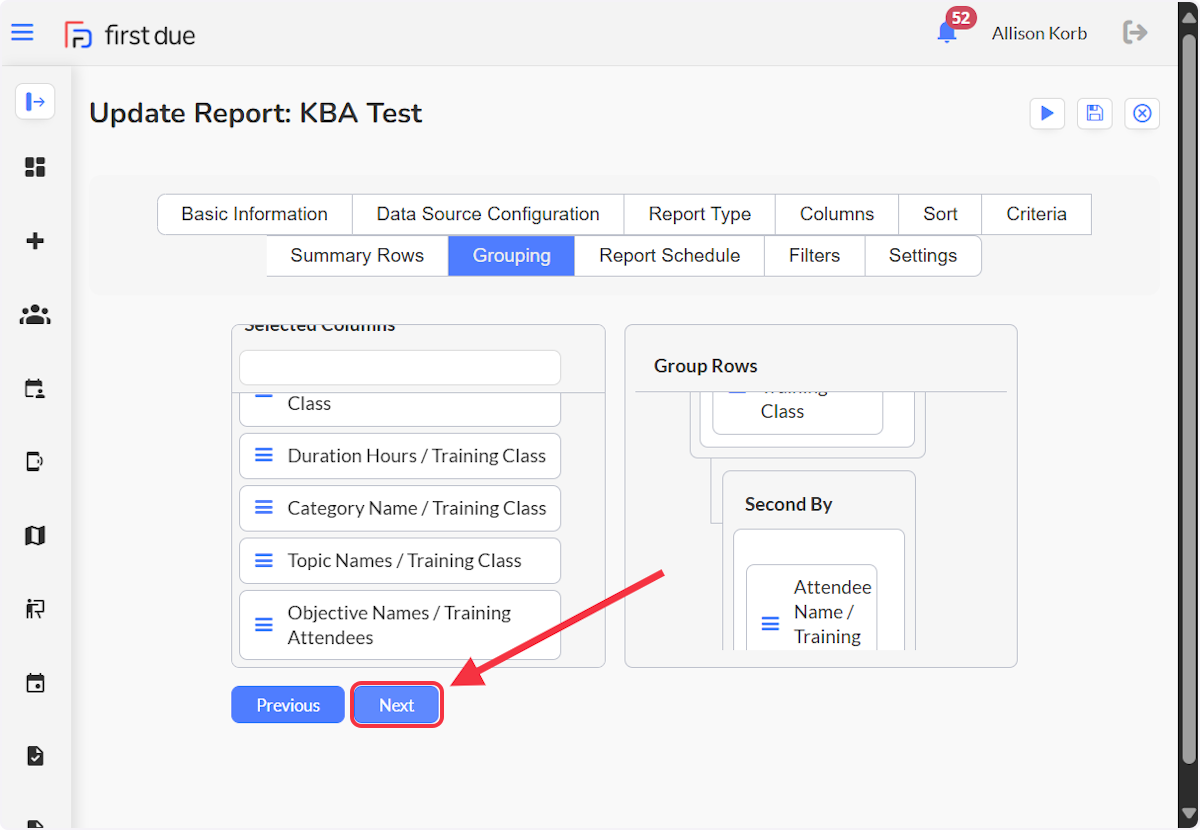Open the map icon in sidebar
The height and width of the screenshot is (830, 1200).
35,536
